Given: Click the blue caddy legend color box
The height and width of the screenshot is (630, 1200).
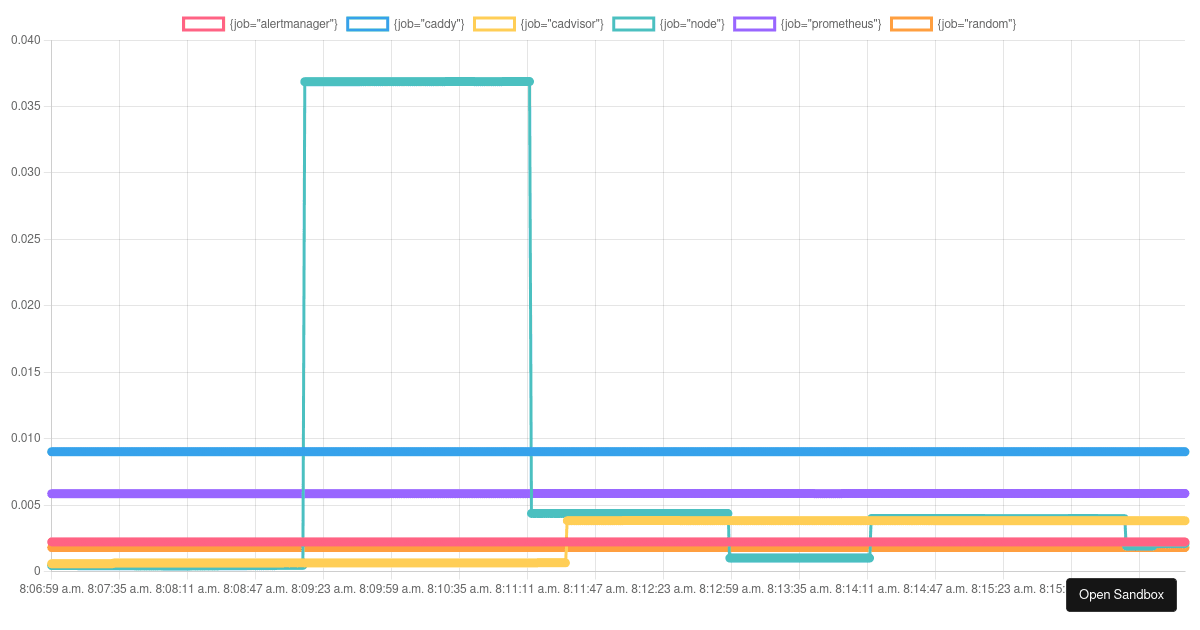Looking at the screenshot, I should point(367,24).
